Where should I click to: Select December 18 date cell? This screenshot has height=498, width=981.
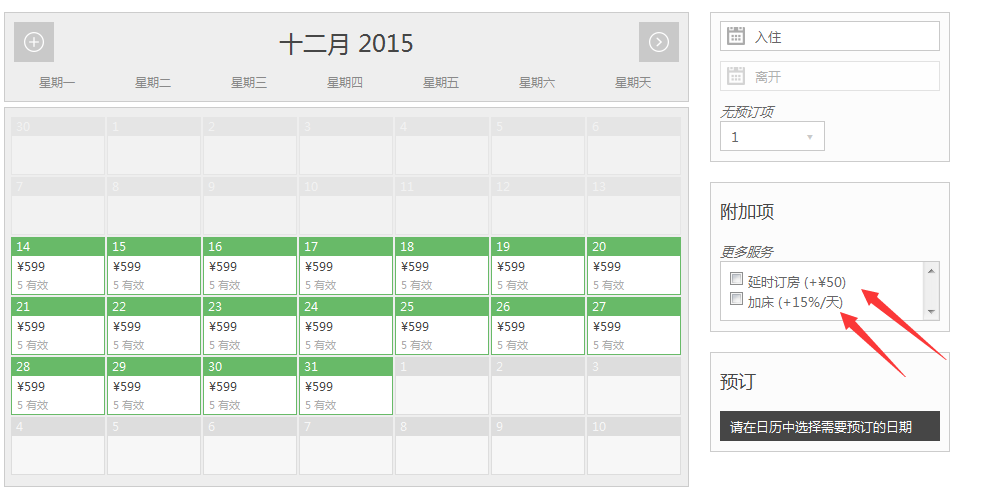click(x=442, y=266)
